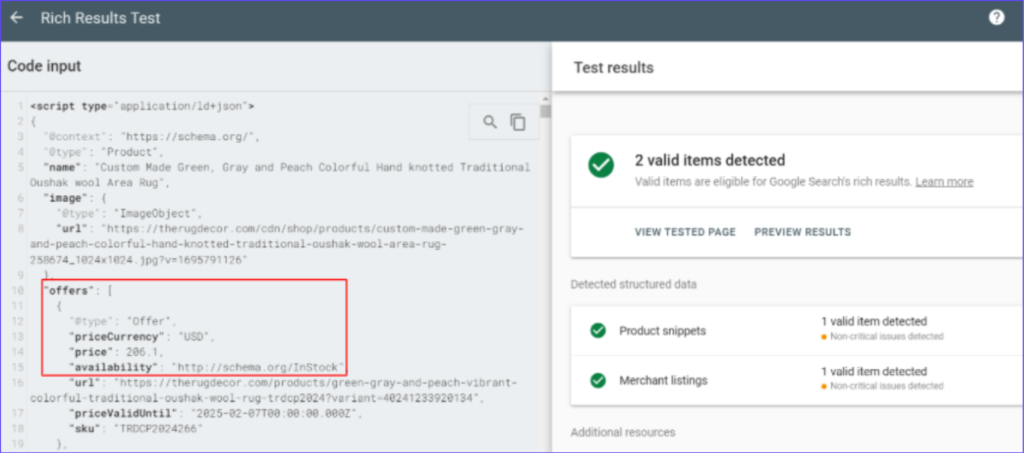Click the back arrow beside Rich Results Test
Image resolution: width=1024 pixels, height=453 pixels.
click(x=16, y=18)
